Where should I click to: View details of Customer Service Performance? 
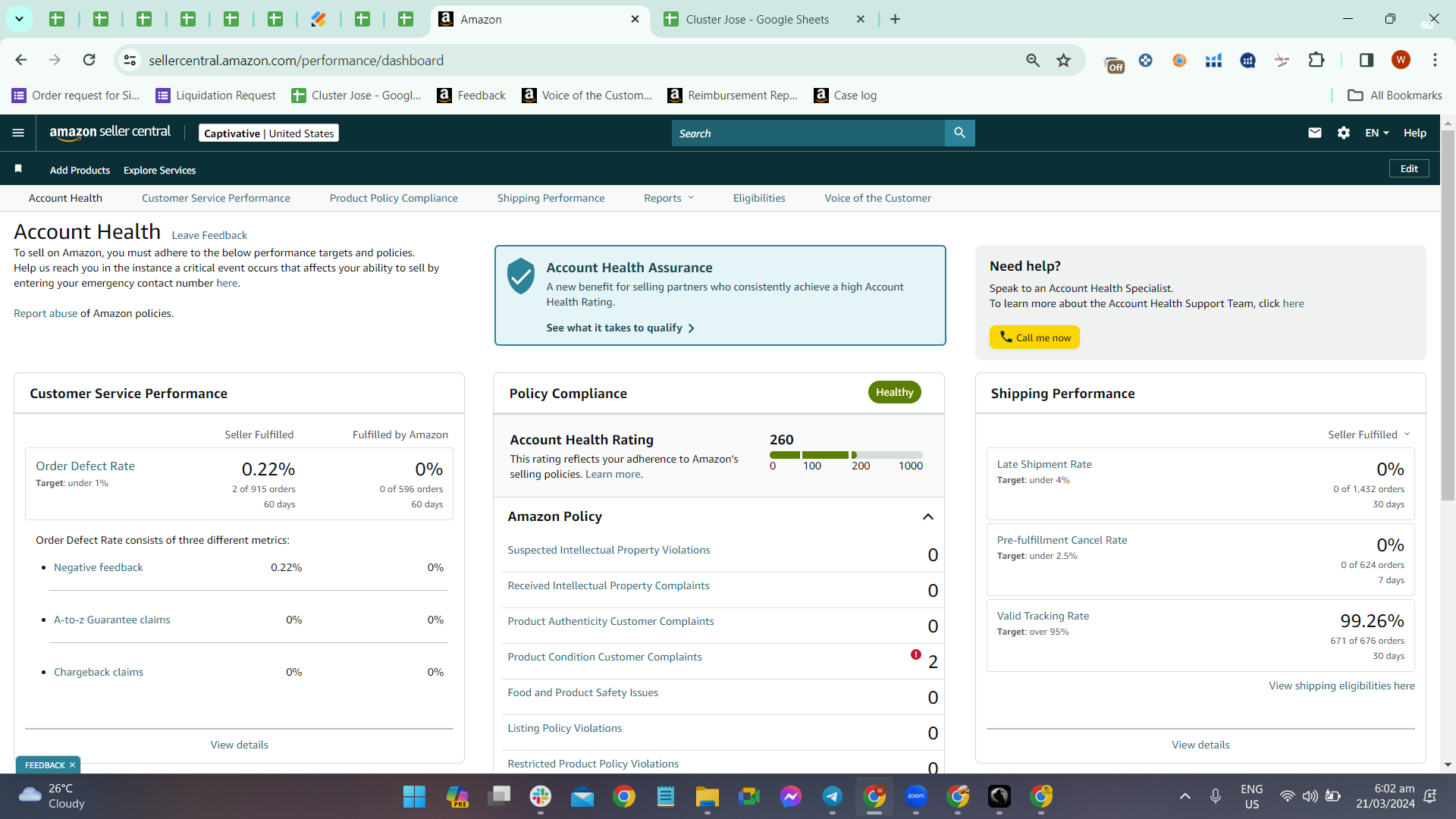pyautogui.click(x=240, y=745)
